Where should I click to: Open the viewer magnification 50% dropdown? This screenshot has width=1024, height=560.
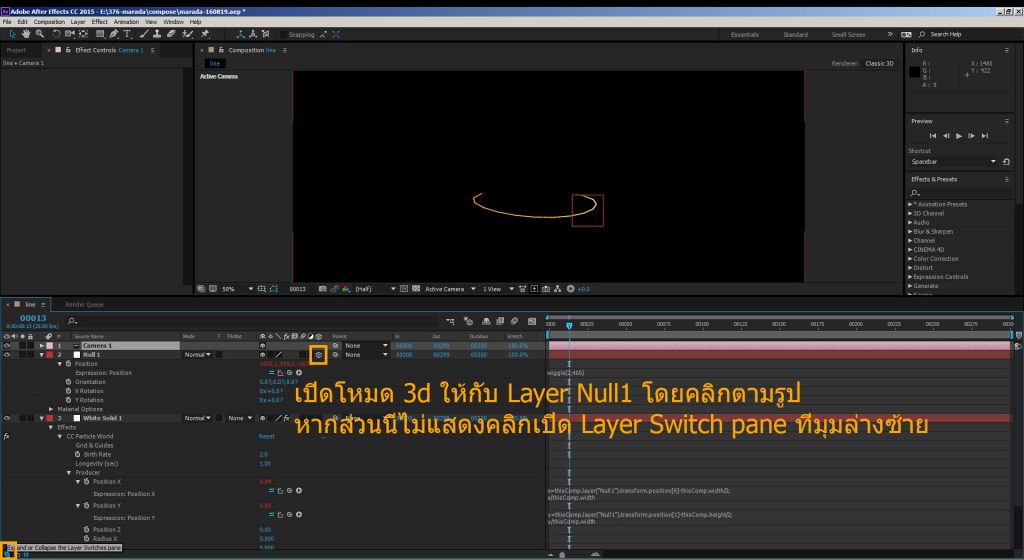coord(238,288)
